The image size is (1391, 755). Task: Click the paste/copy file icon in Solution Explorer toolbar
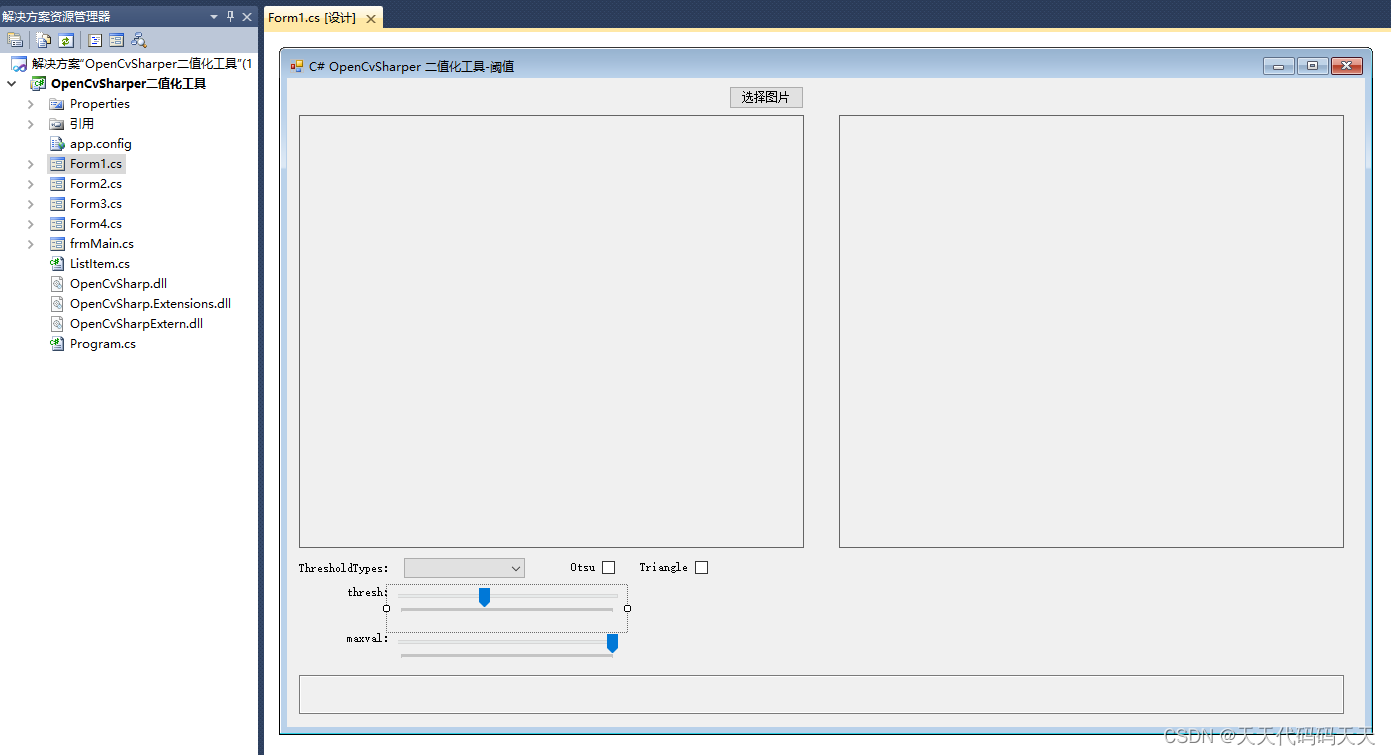tap(43, 40)
